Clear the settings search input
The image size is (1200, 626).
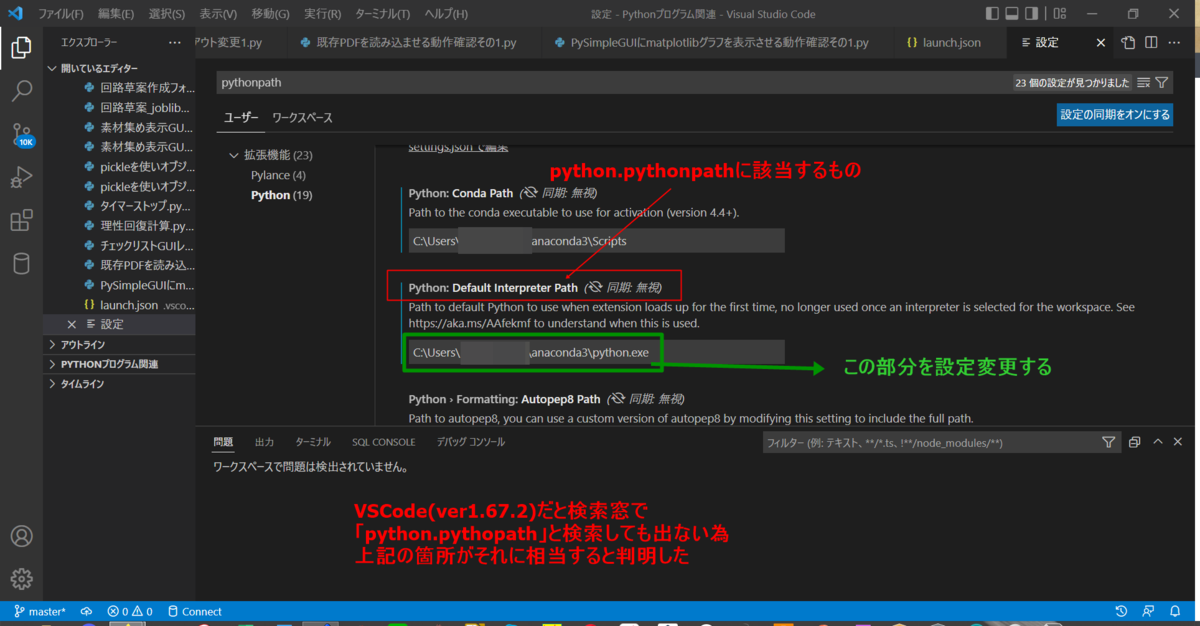pyautogui.click(x=1143, y=83)
